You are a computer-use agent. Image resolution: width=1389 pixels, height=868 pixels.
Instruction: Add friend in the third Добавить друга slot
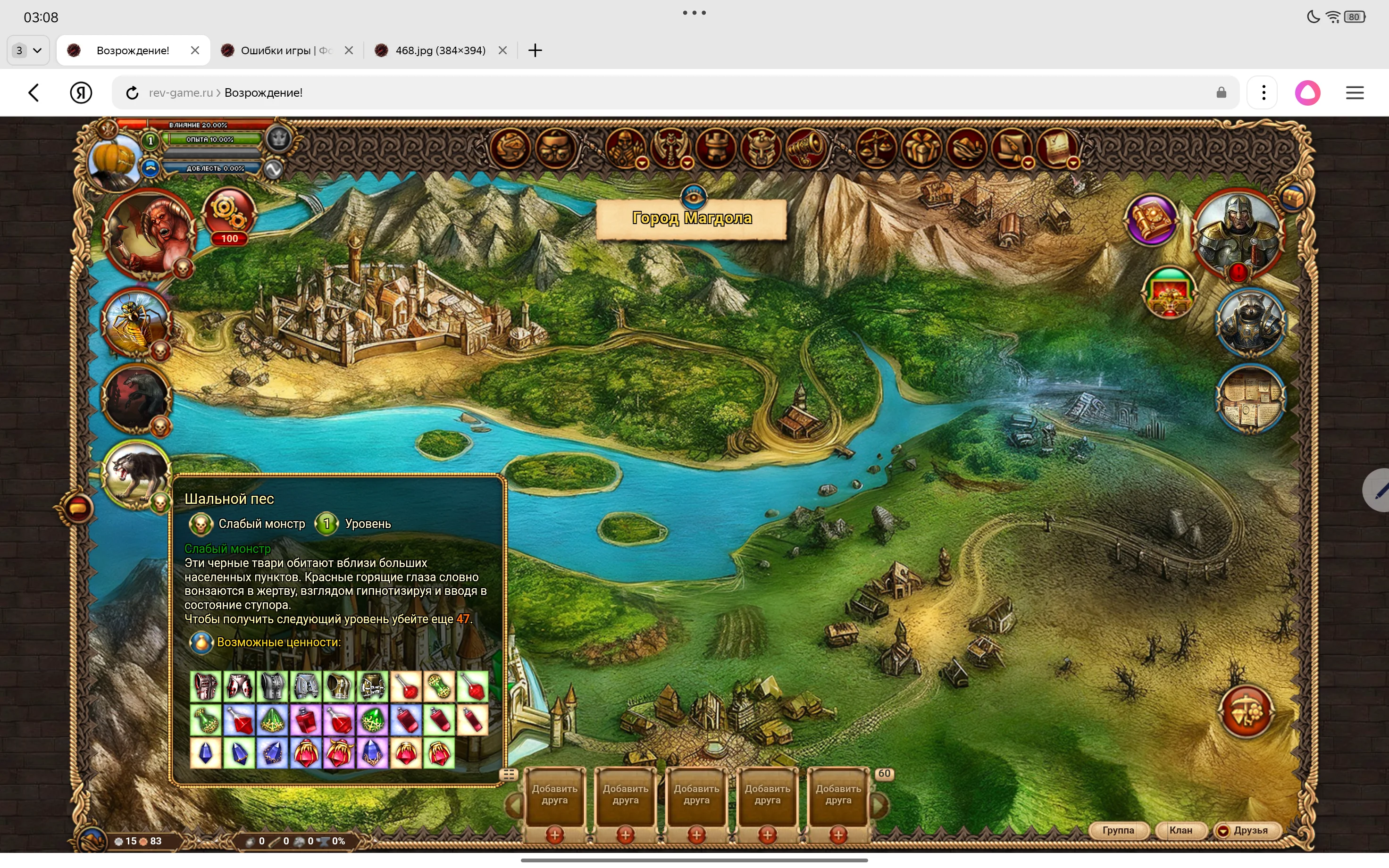696,797
